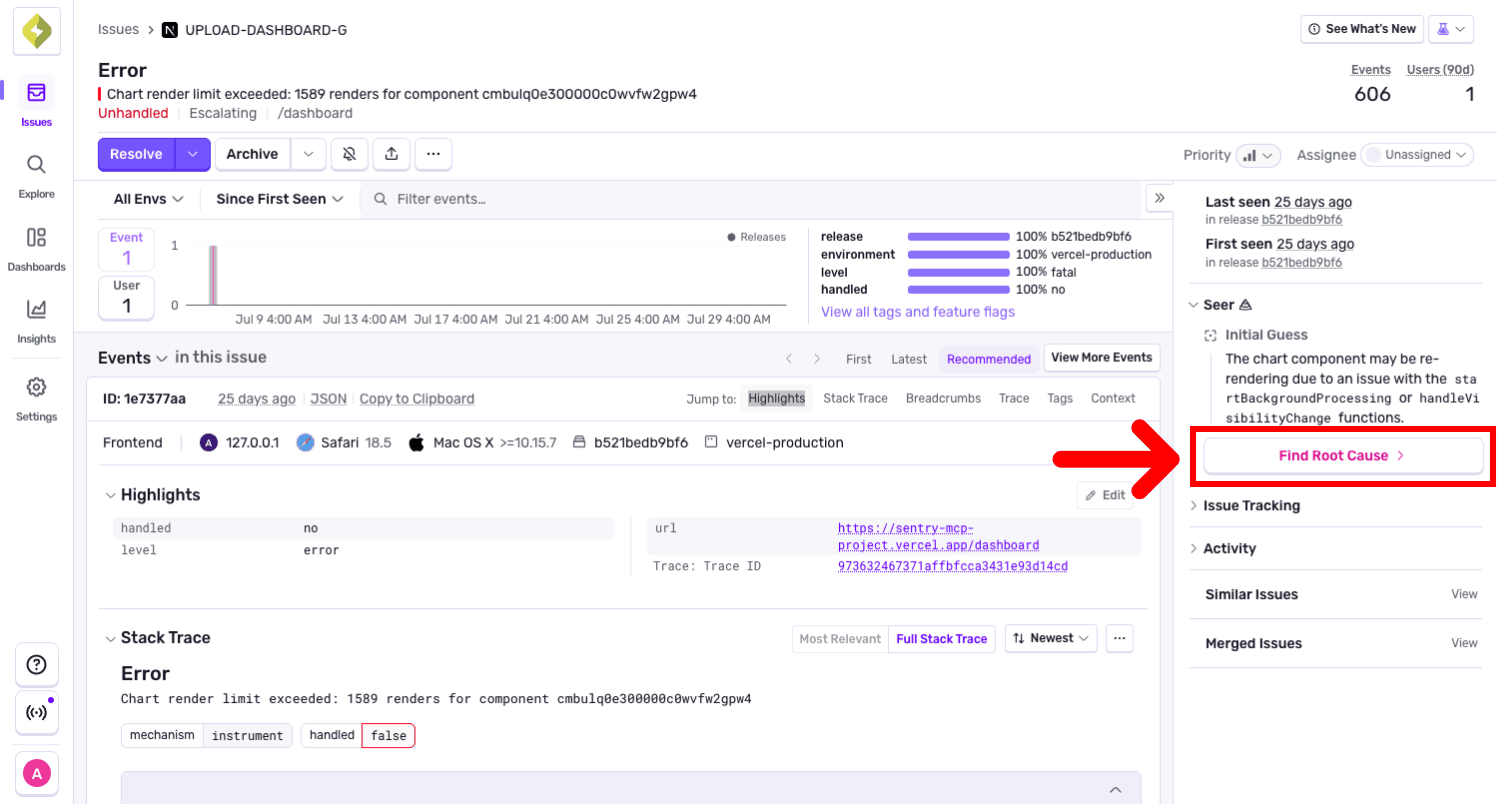Viewport: 1497px width, 804px height.
Task: Open the Resolve options dropdown arrow
Action: (x=193, y=154)
